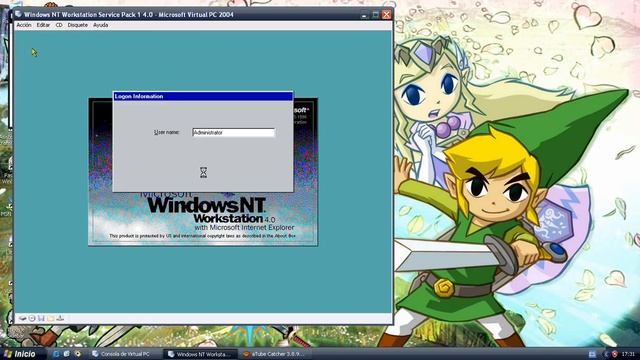Open the Ayuda menu
The image size is (640, 360).
(x=100, y=25)
